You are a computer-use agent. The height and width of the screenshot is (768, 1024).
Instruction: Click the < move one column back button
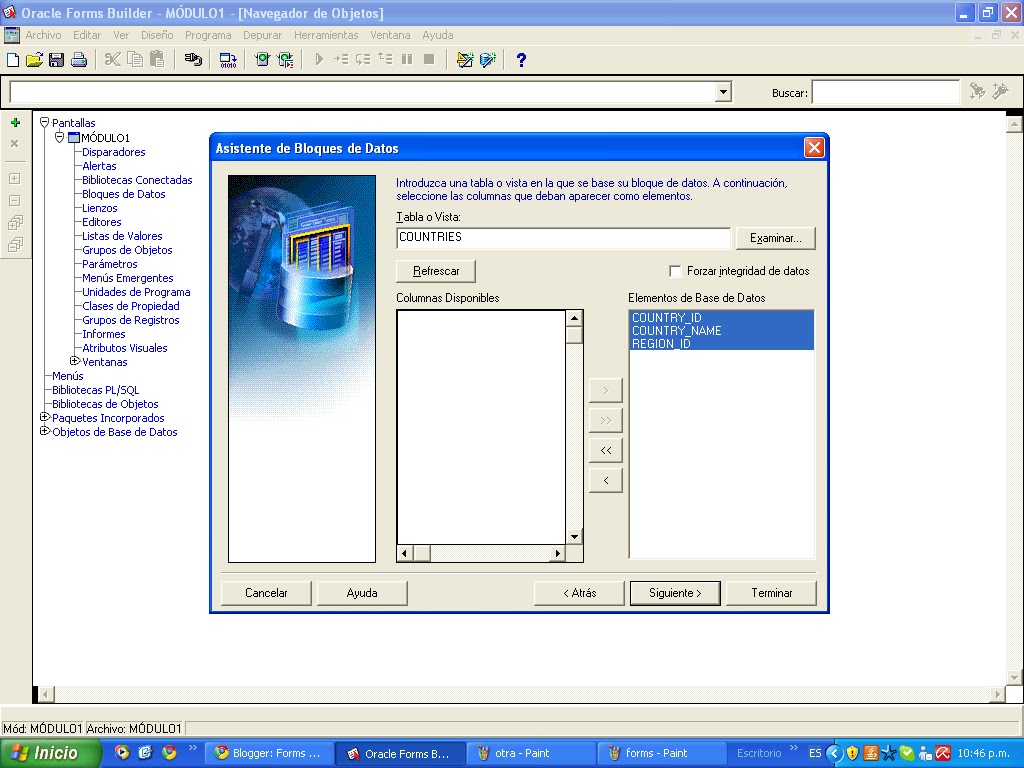pyautogui.click(x=605, y=480)
